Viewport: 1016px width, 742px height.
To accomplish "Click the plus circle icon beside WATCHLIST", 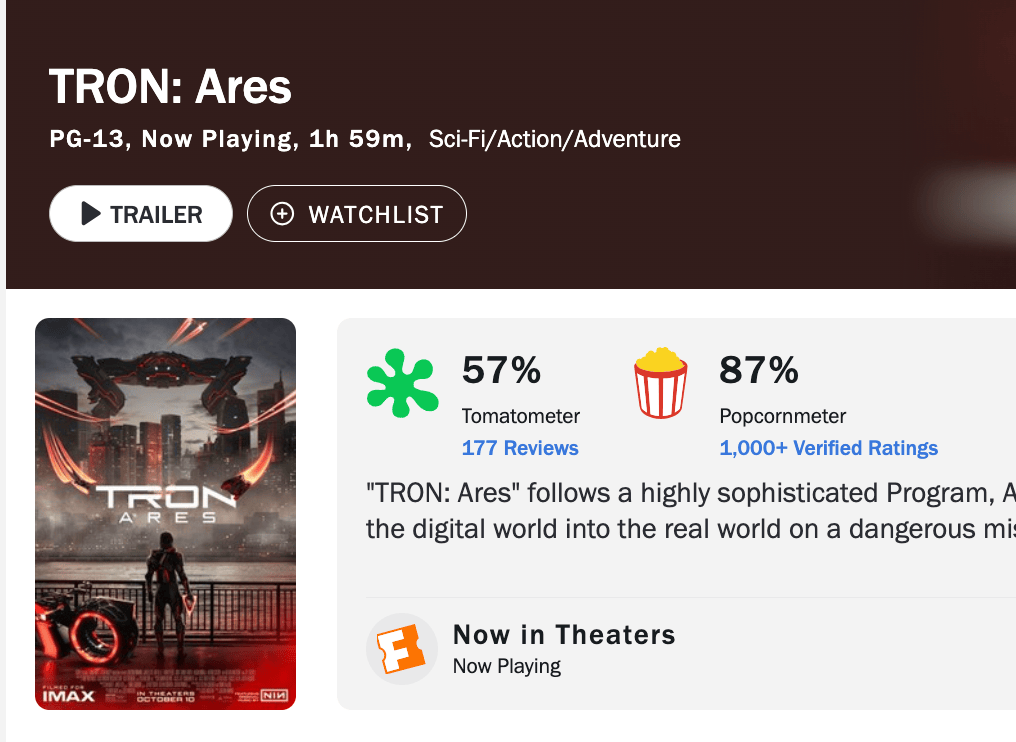I will pyautogui.click(x=283, y=214).
